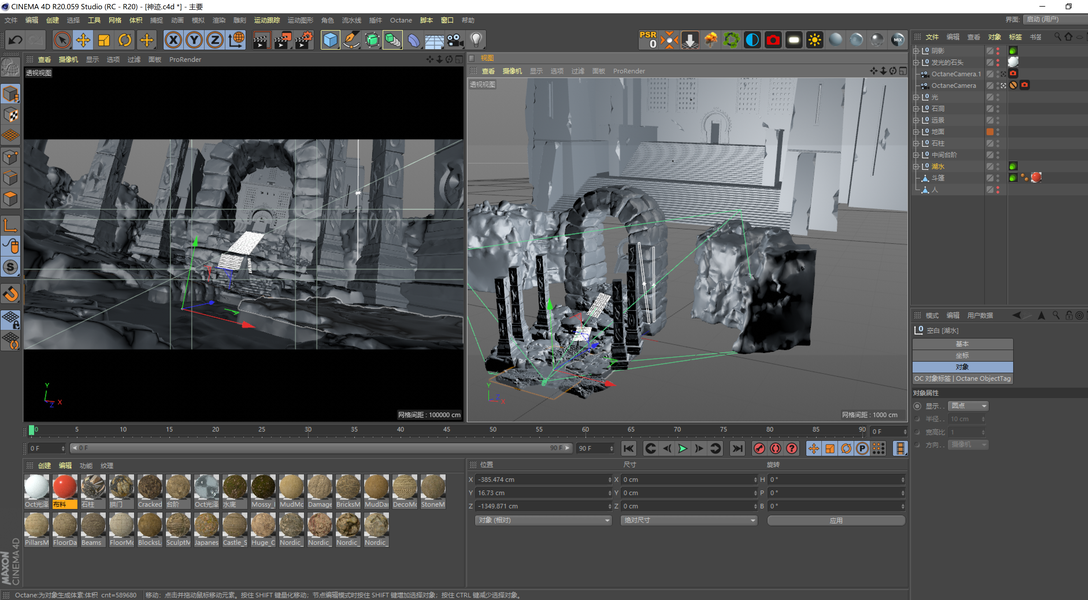Screen dimensions: 1088x600
Task: Switch to 坐标 tab in attributes
Action: point(962,355)
